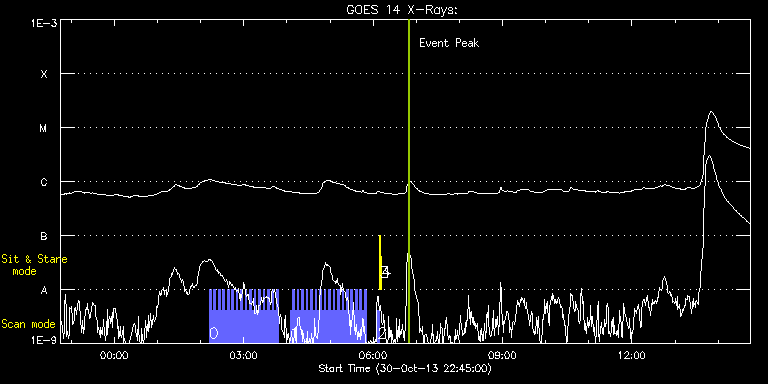Click the 12:00 time axis label
This screenshot has width=768, height=384.
point(631,355)
